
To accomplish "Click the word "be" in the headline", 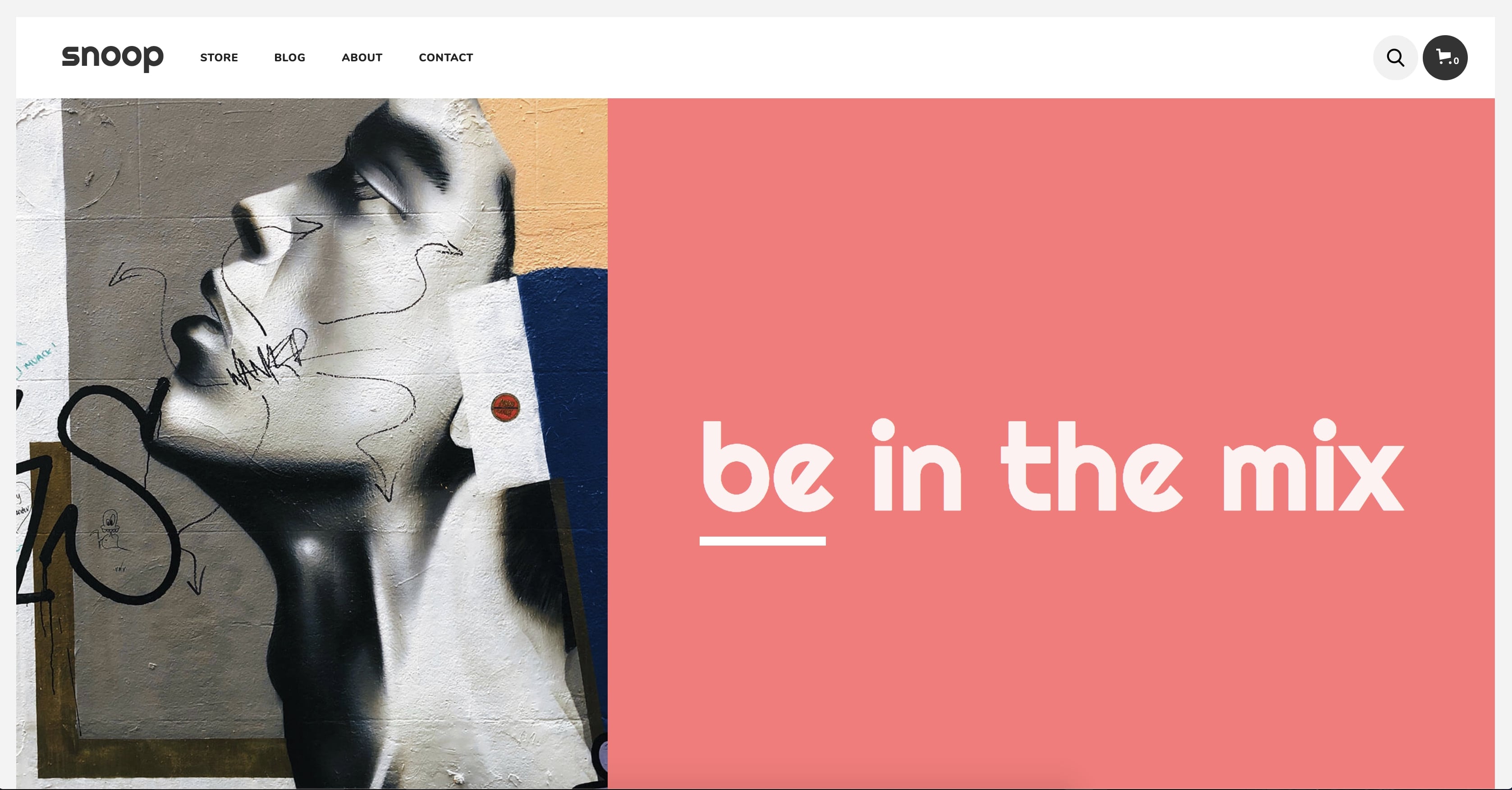I will click(x=768, y=467).
